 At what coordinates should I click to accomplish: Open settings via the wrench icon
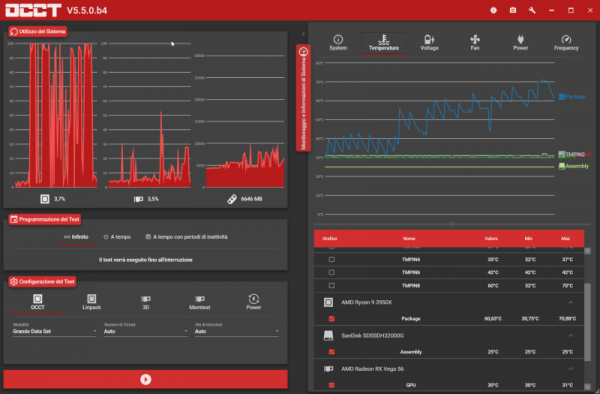pos(532,10)
